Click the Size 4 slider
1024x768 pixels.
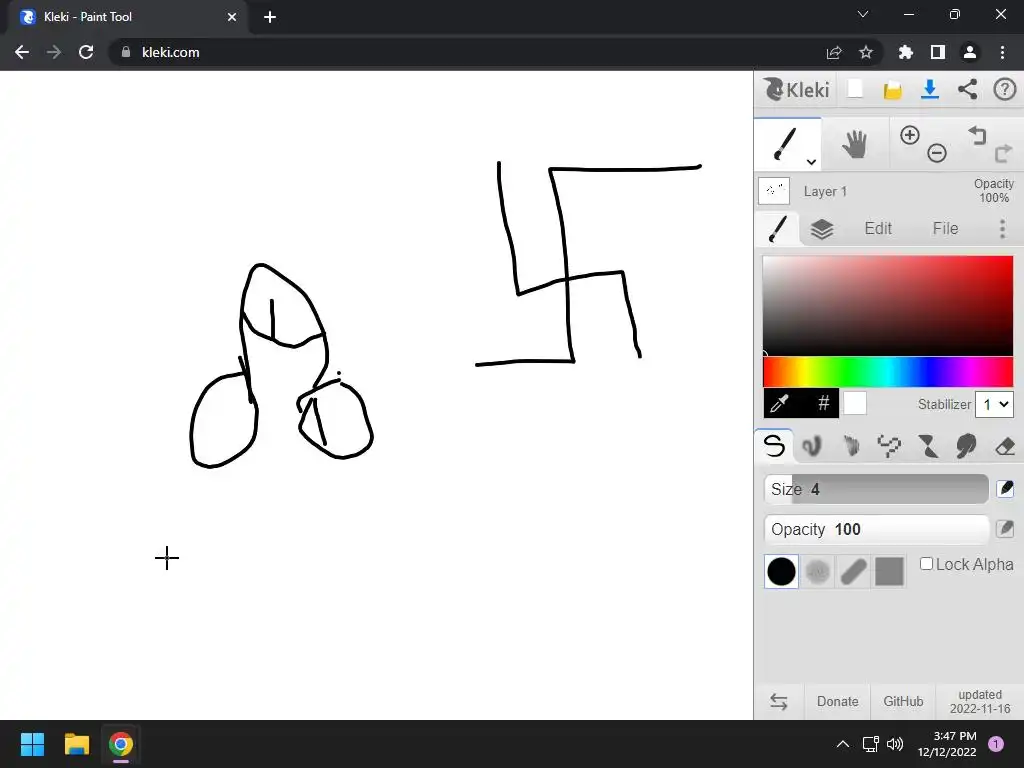pyautogui.click(x=876, y=489)
